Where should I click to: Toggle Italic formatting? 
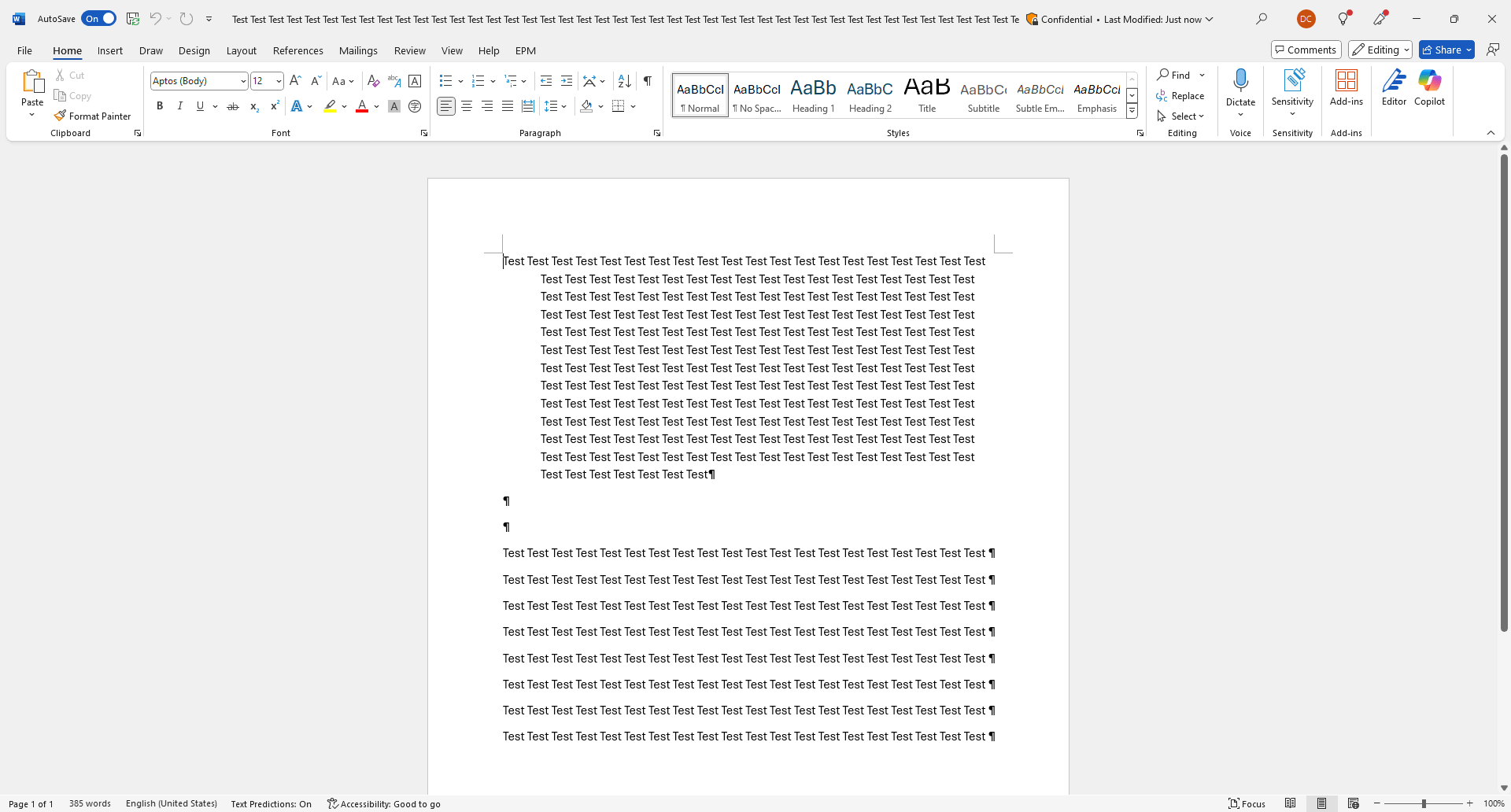pos(180,106)
